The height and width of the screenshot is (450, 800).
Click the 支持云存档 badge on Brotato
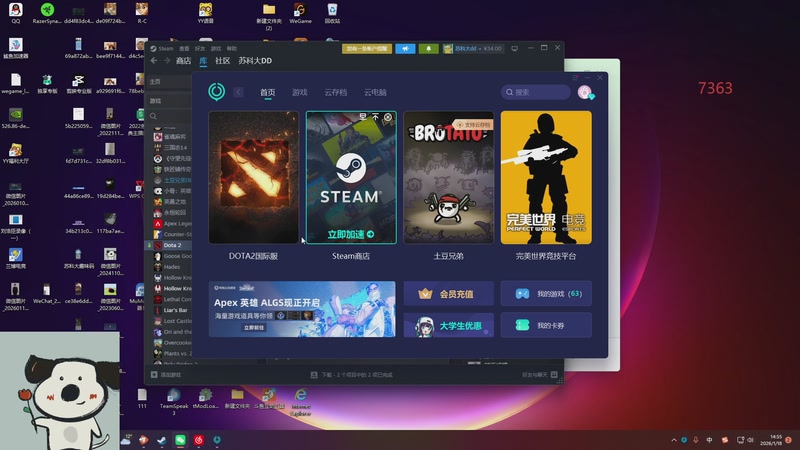click(473, 124)
